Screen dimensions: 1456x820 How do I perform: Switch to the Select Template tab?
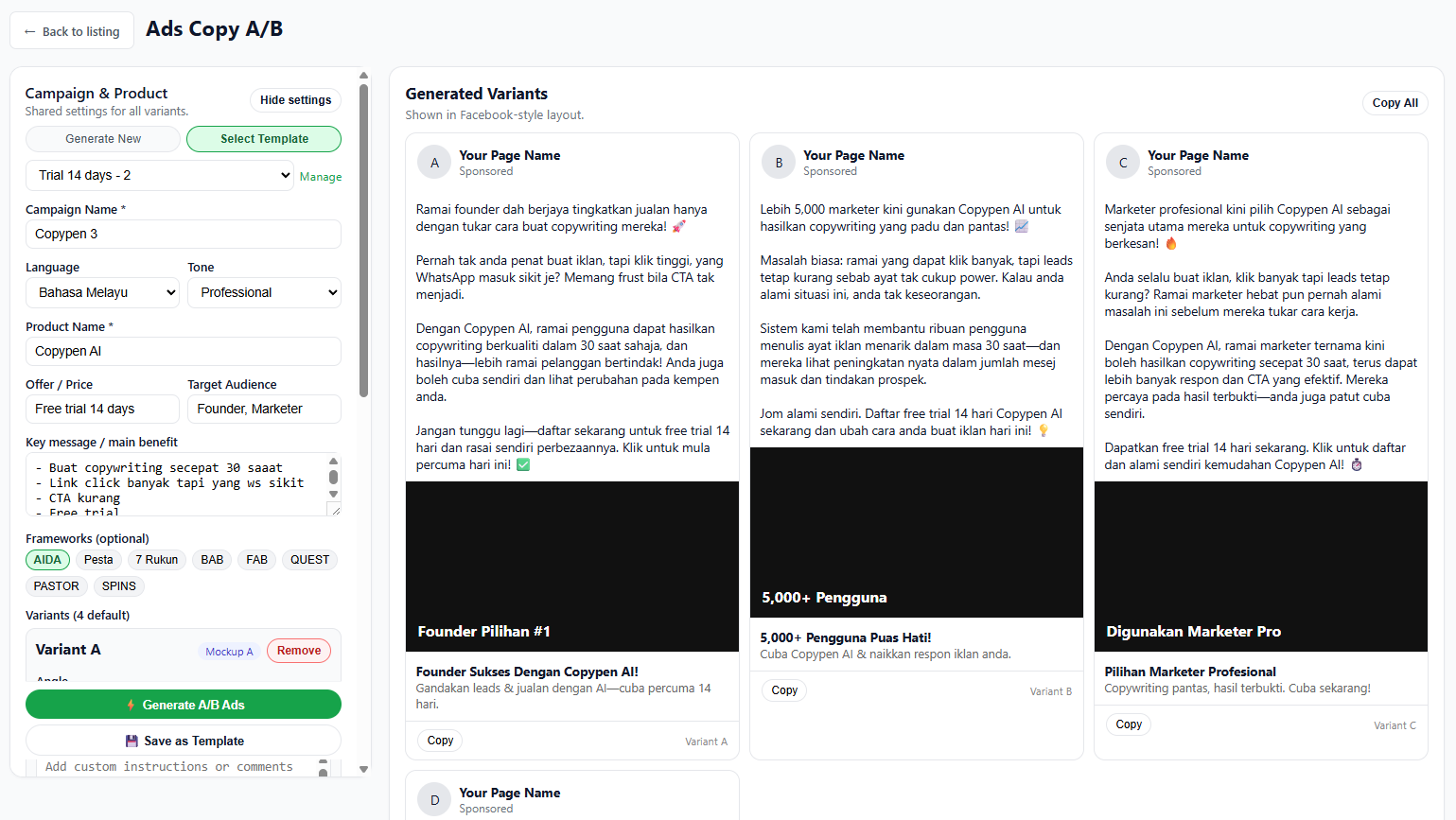(264, 139)
